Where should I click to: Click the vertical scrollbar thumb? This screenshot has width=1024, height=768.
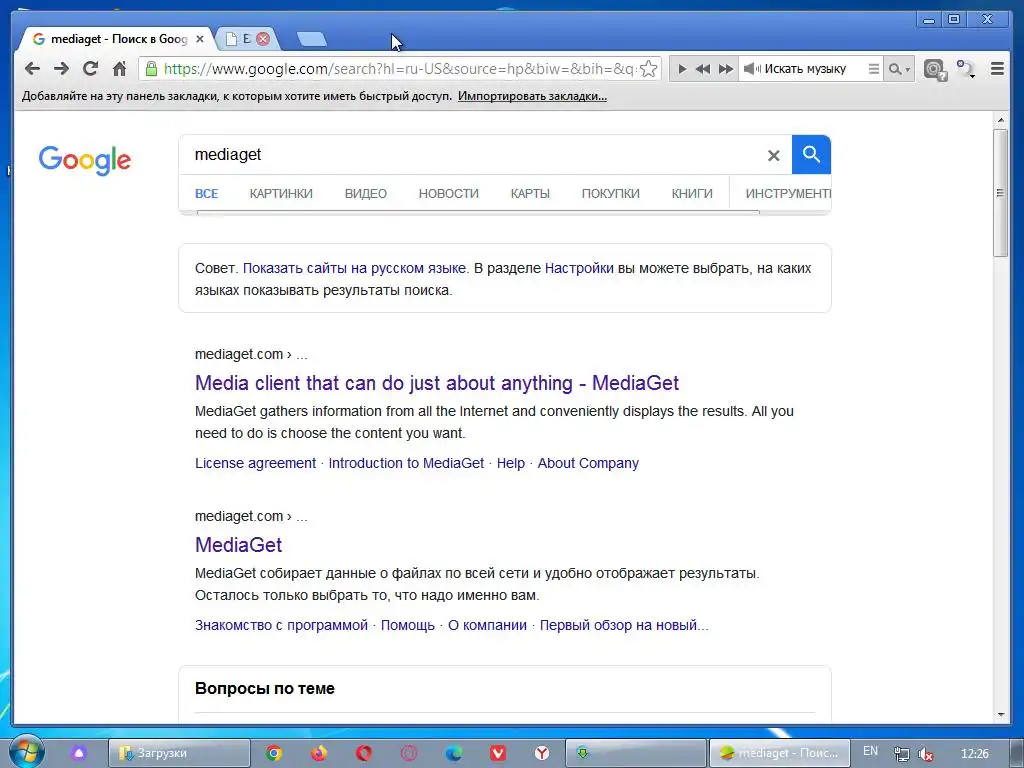pyautogui.click(x=1000, y=193)
